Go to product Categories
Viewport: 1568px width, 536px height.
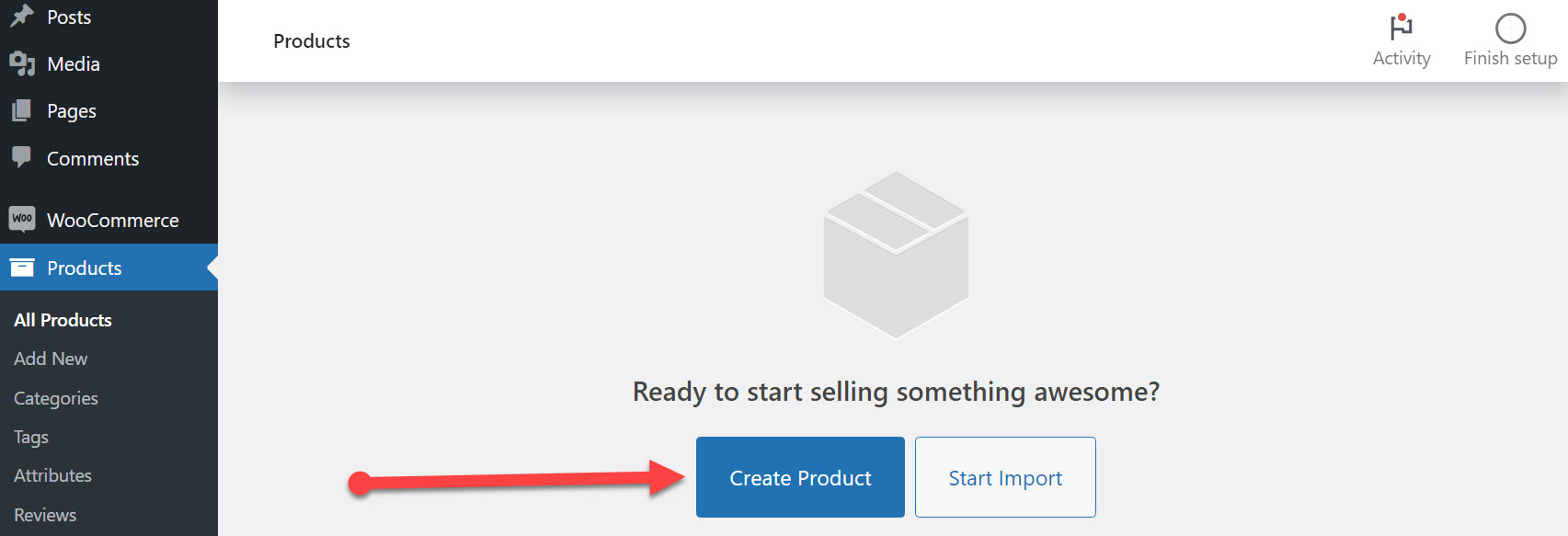[56, 398]
